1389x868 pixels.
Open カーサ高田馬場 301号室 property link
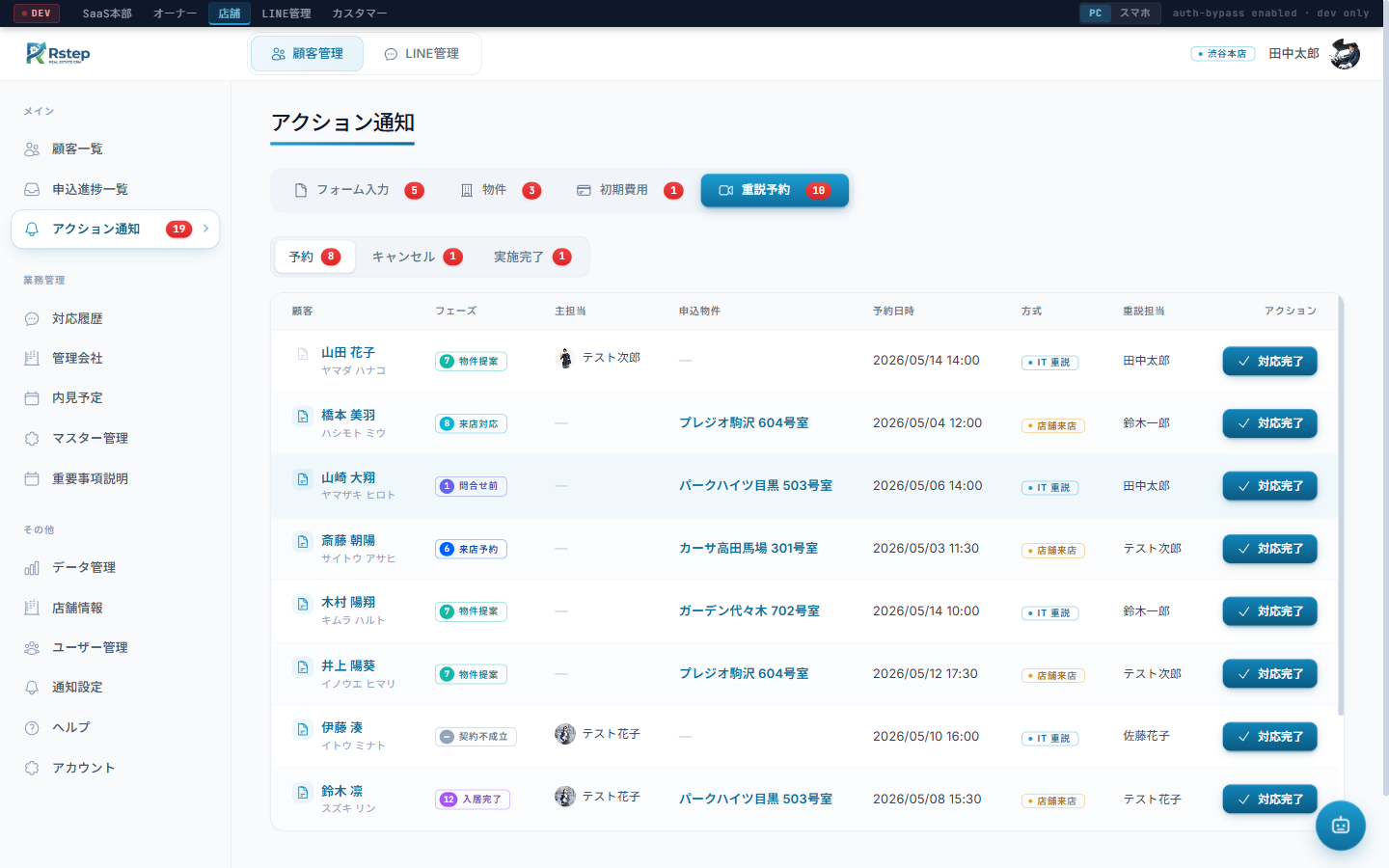[749, 549]
